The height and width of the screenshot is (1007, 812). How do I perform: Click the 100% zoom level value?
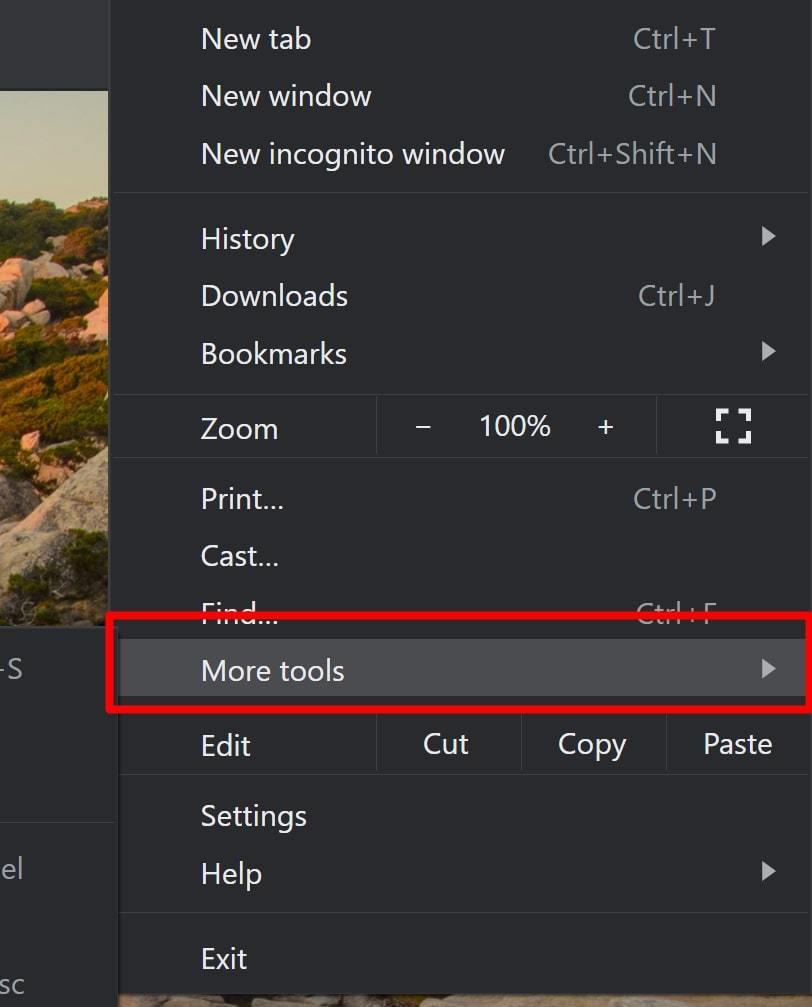tap(515, 426)
